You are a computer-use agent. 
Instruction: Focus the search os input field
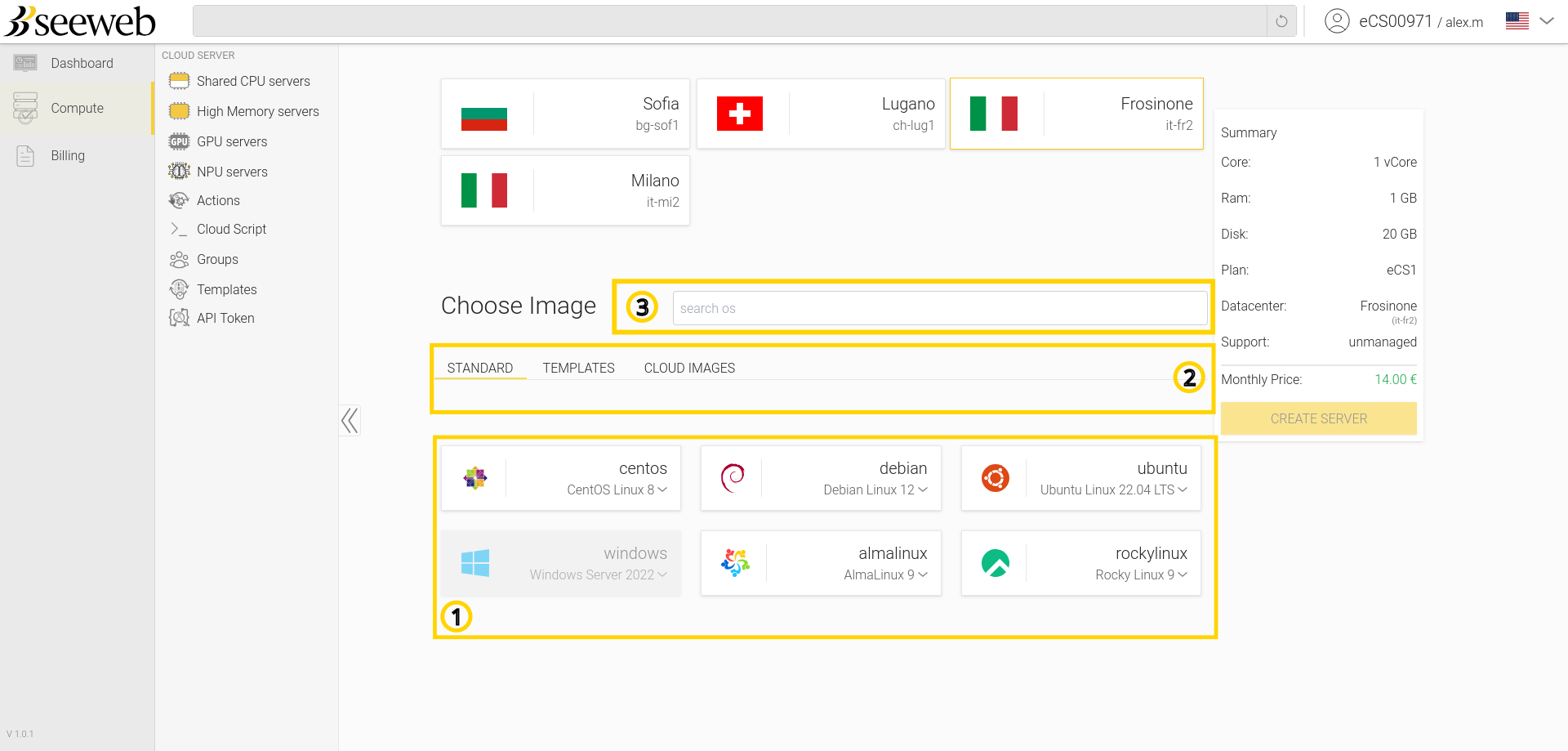pos(940,308)
